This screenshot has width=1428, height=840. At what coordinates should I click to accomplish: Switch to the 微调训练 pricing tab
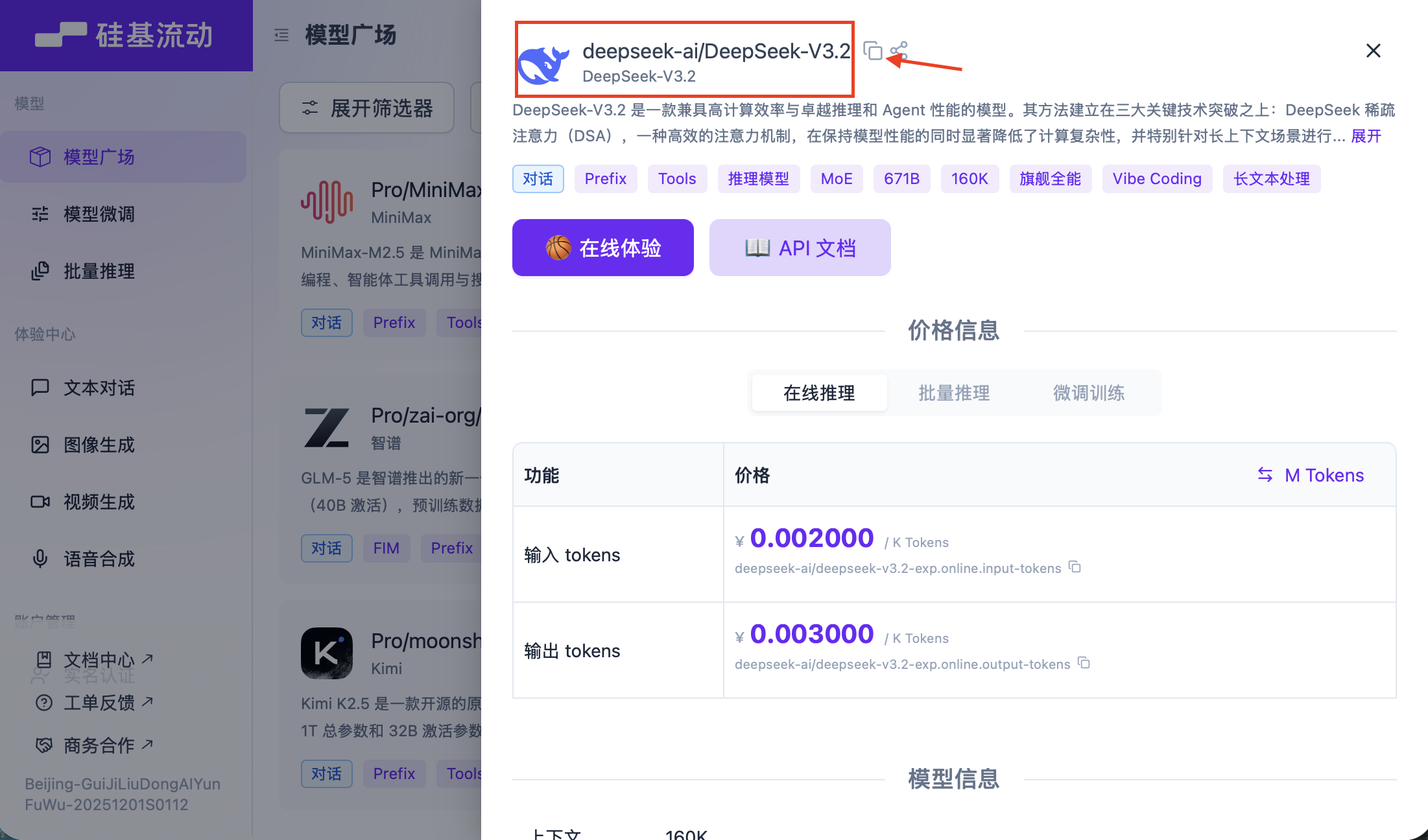1089,393
